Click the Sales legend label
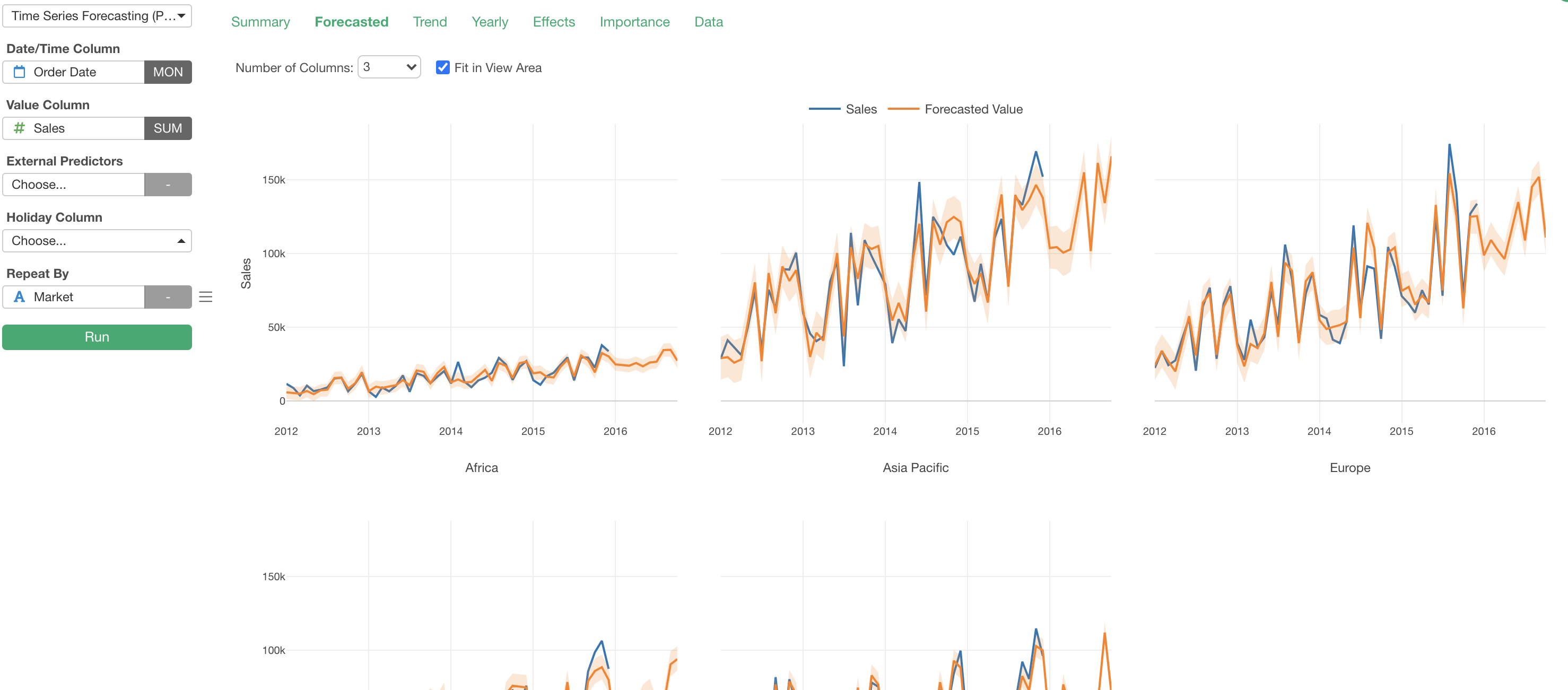1568x690 pixels. tap(861, 109)
